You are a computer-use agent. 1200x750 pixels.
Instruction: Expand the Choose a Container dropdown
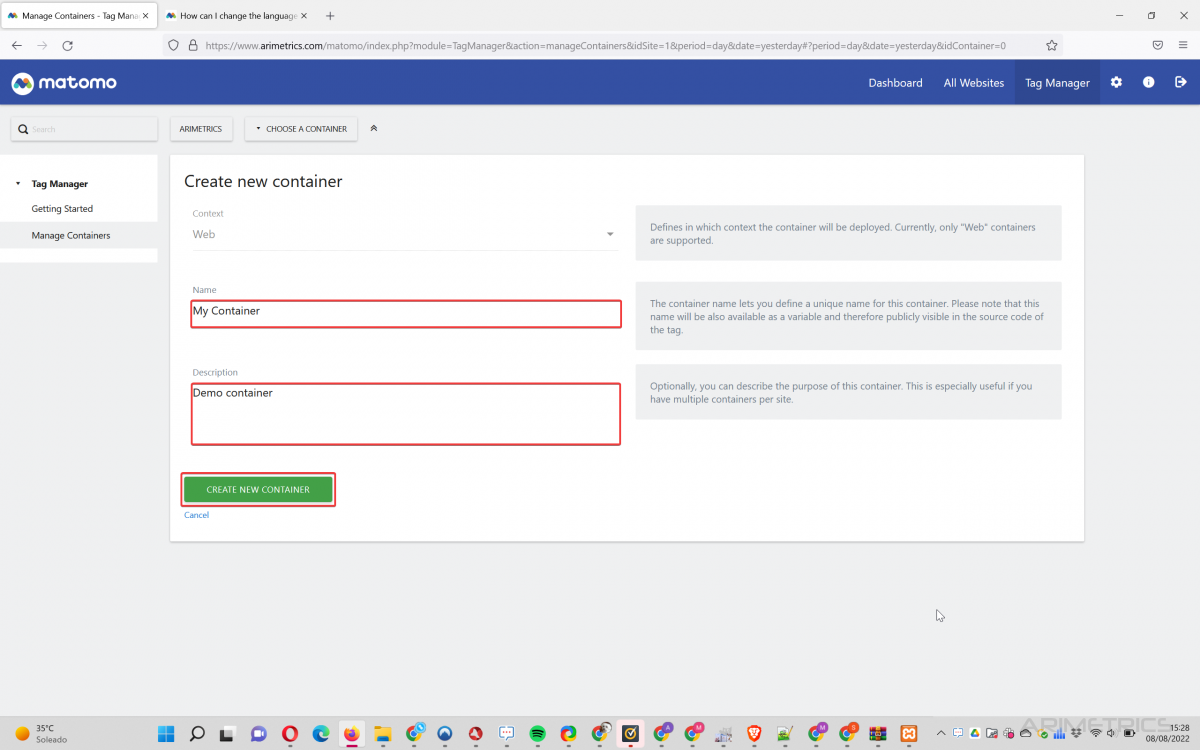click(x=301, y=129)
